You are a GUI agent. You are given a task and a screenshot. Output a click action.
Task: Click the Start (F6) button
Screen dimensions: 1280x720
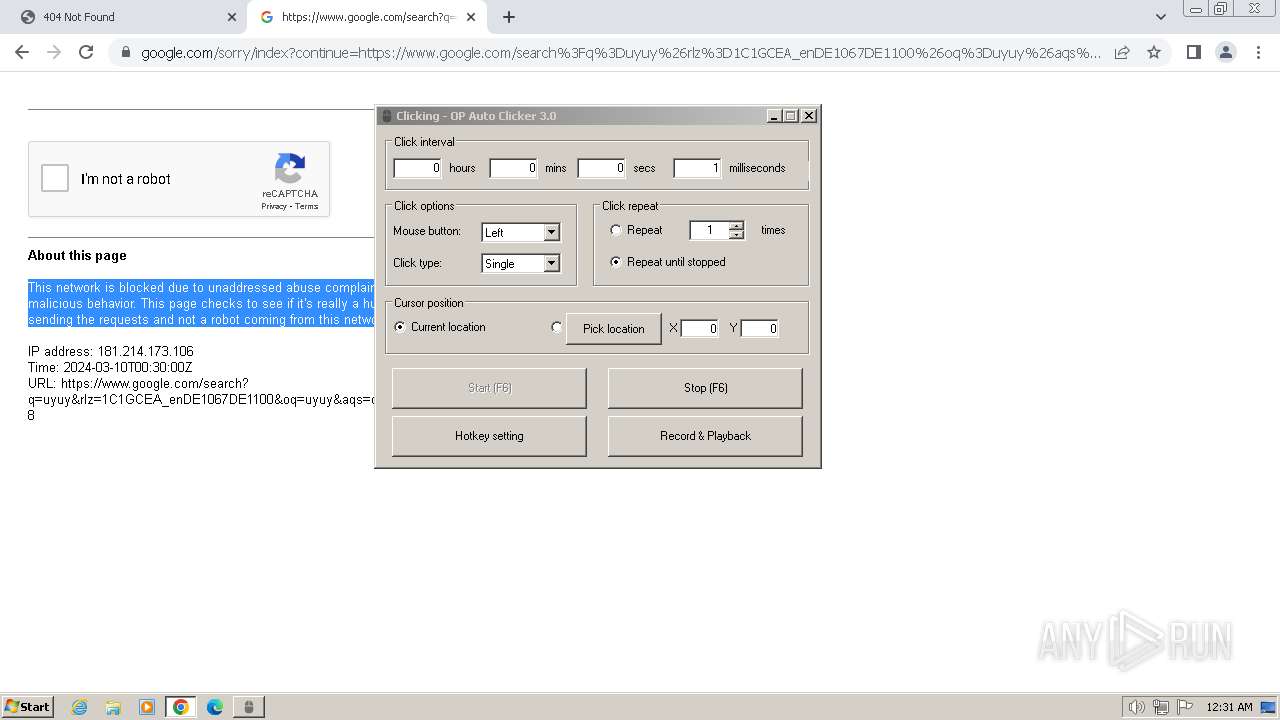point(489,388)
